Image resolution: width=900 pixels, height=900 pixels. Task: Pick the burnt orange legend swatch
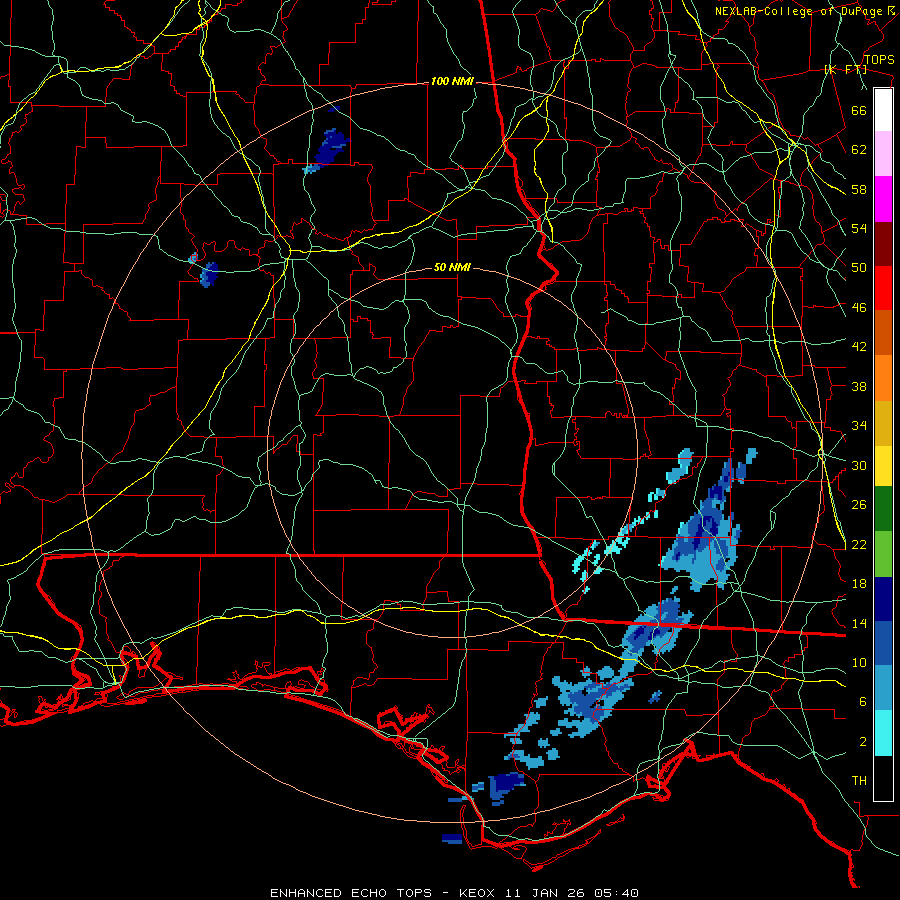point(883,332)
